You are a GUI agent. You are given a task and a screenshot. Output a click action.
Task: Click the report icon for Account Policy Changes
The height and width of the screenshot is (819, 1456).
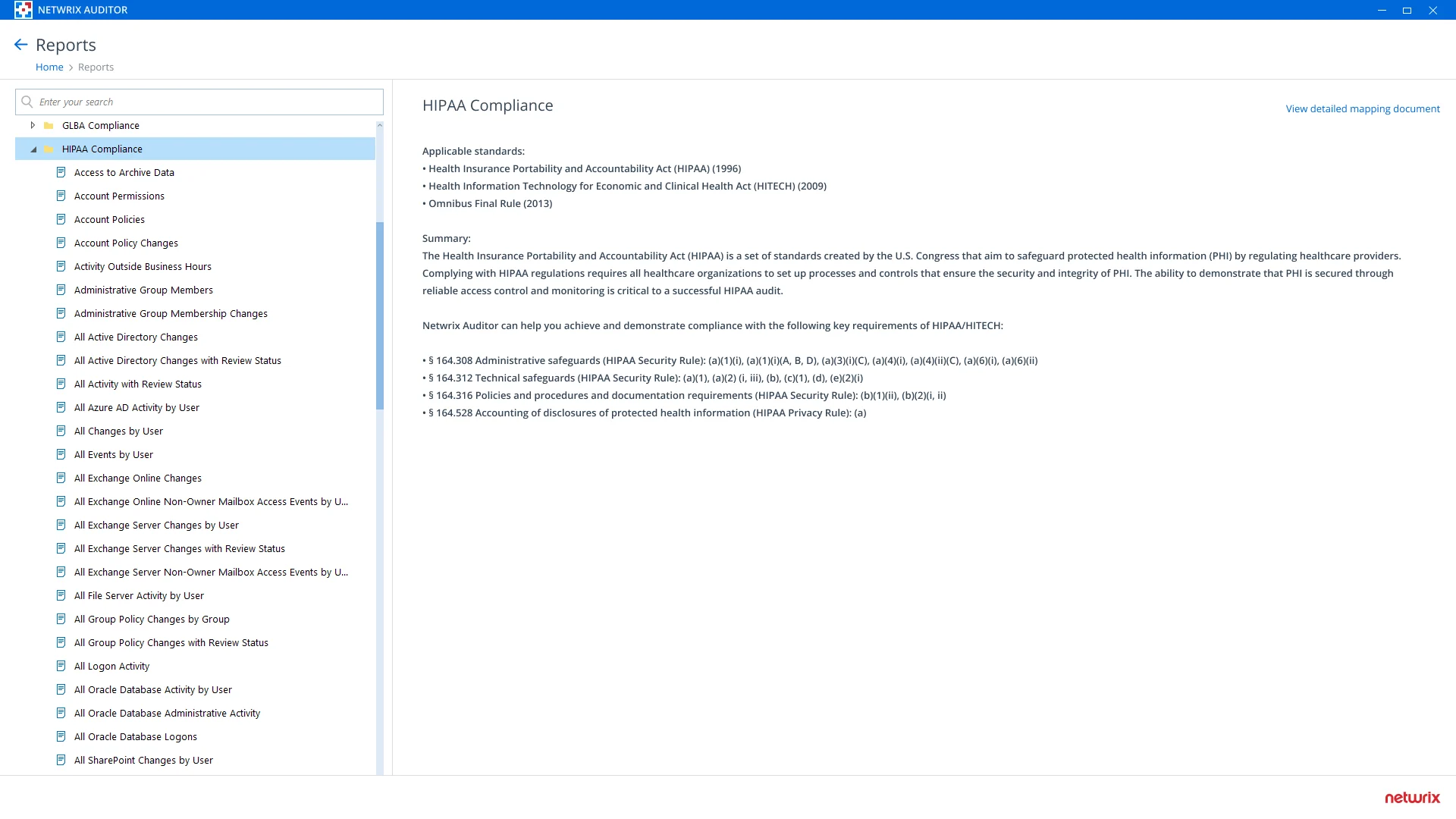pos(61,243)
